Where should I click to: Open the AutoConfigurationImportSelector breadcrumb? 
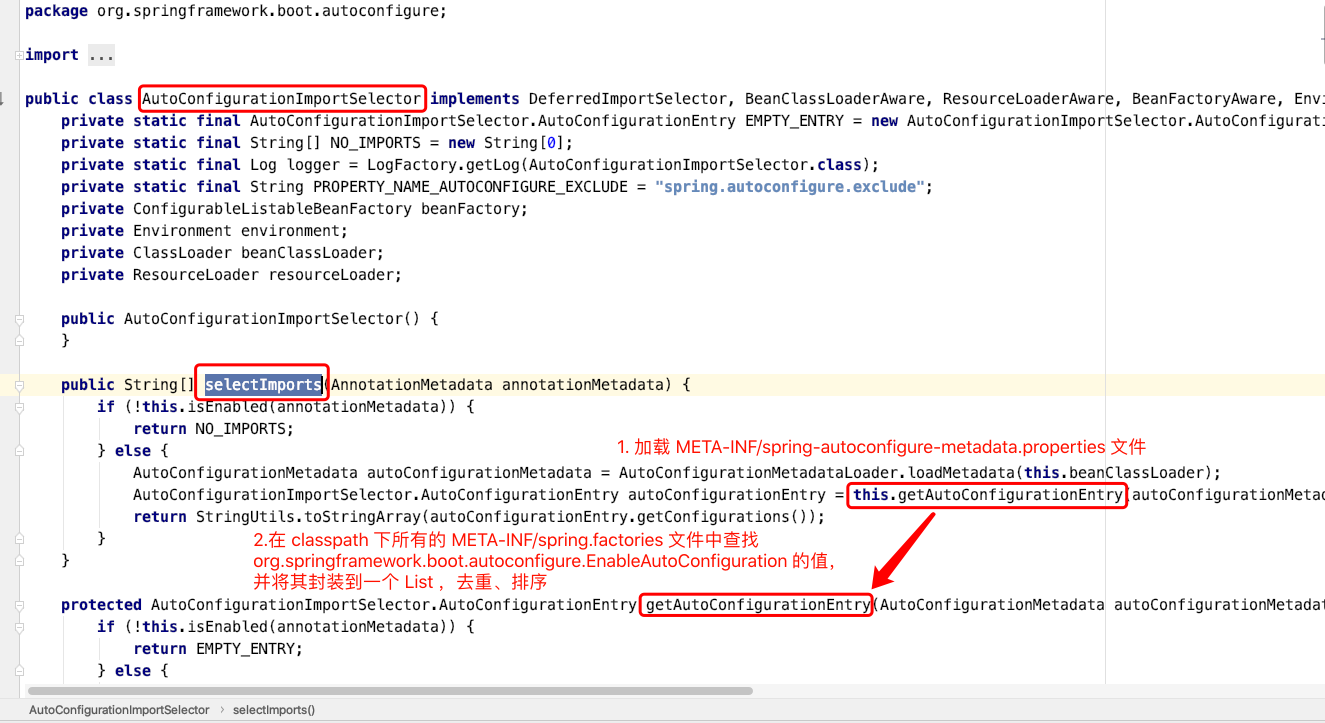click(118, 710)
